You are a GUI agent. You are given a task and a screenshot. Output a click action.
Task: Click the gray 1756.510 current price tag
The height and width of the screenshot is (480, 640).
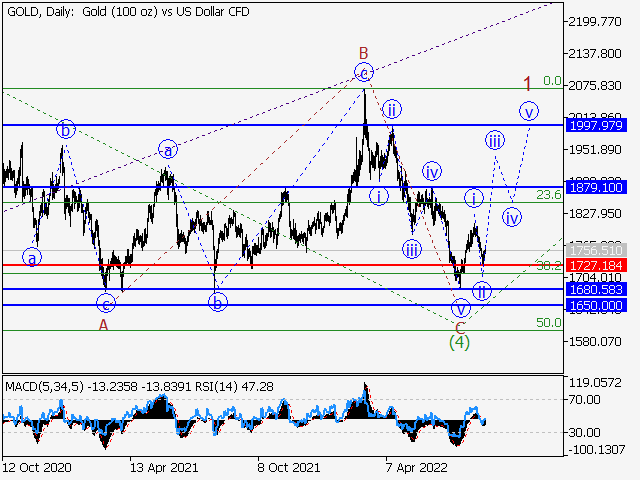(x=596, y=250)
